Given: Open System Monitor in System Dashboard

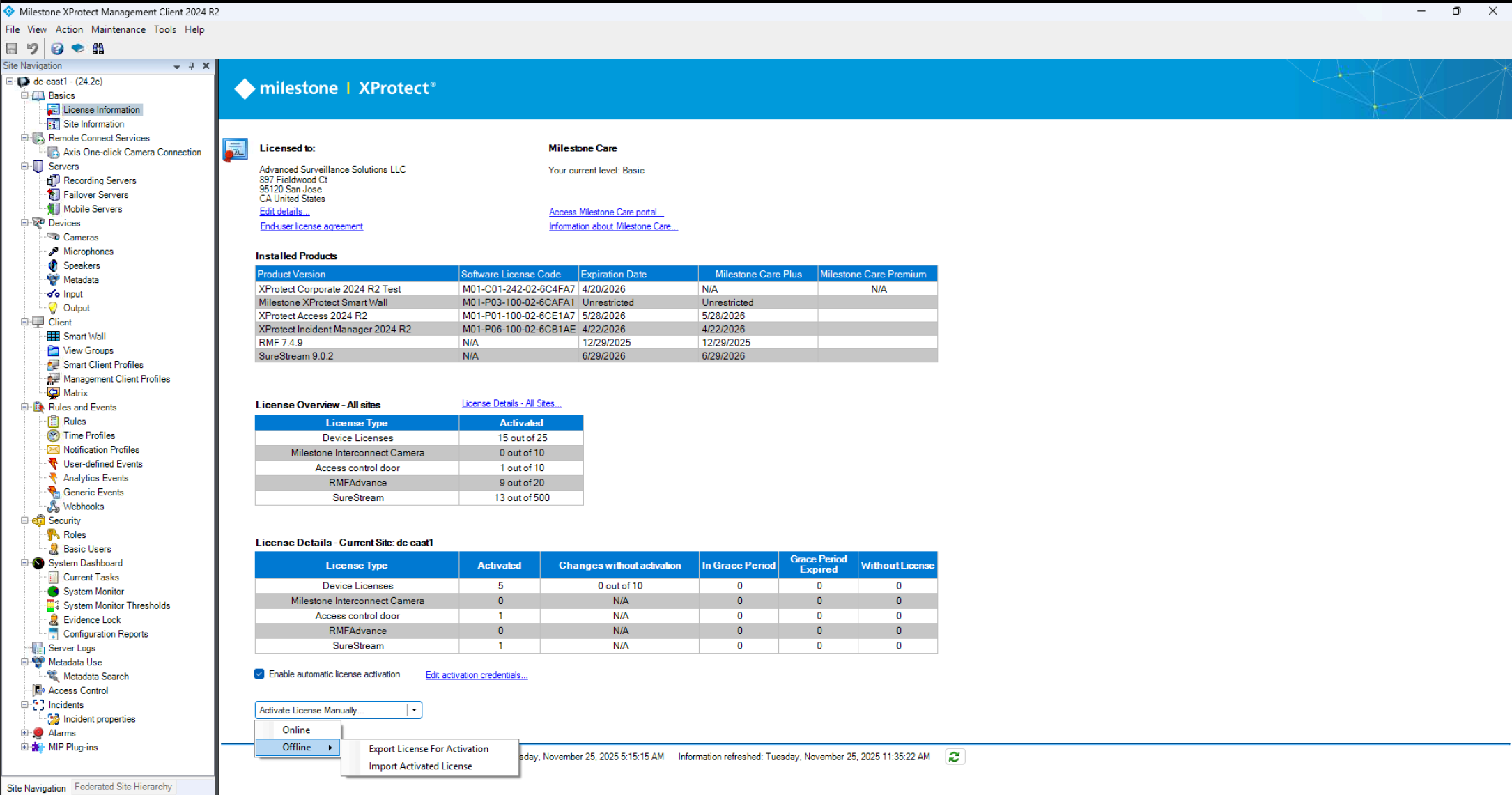Looking at the screenshot, I should (x=93, y=592).
